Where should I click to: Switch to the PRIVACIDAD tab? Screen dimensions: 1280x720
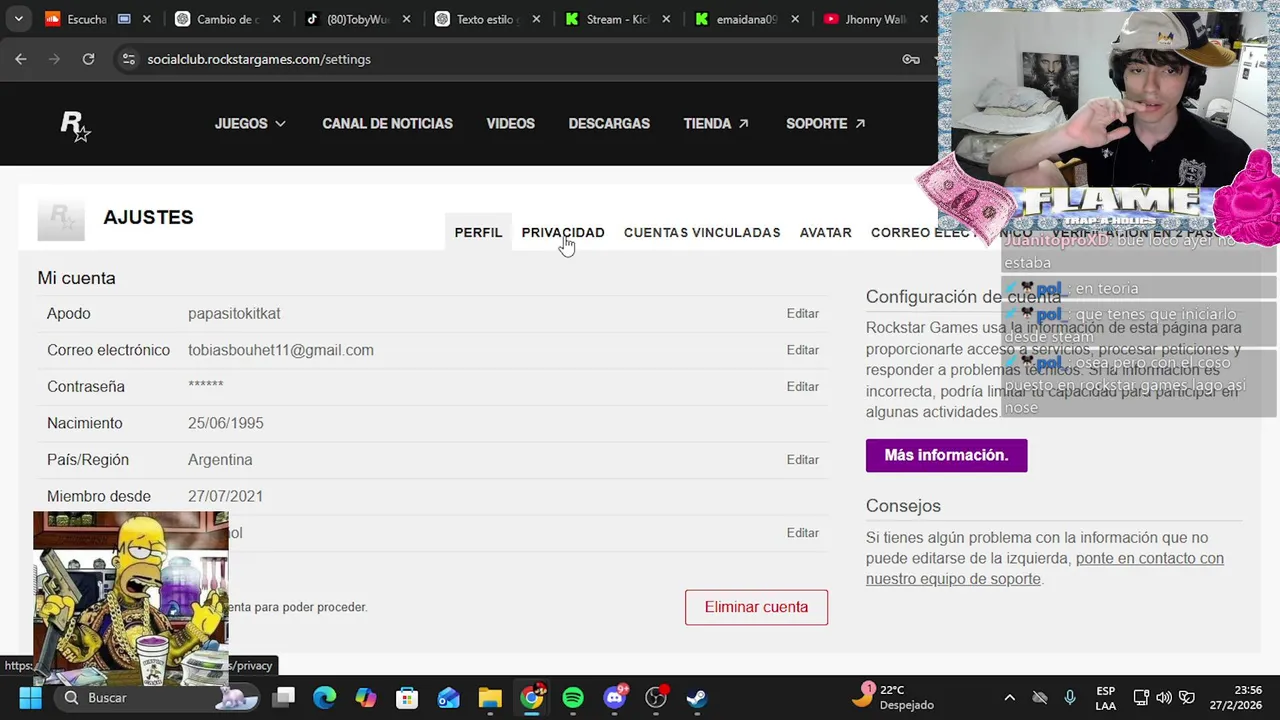(563, 232)
